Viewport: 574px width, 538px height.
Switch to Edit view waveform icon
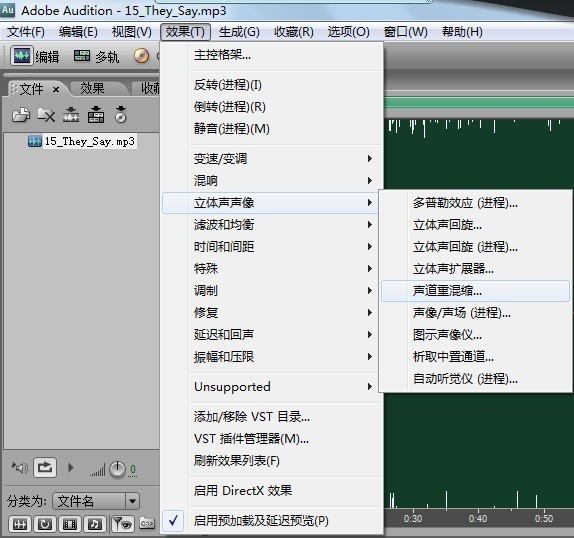pos(22,56)
